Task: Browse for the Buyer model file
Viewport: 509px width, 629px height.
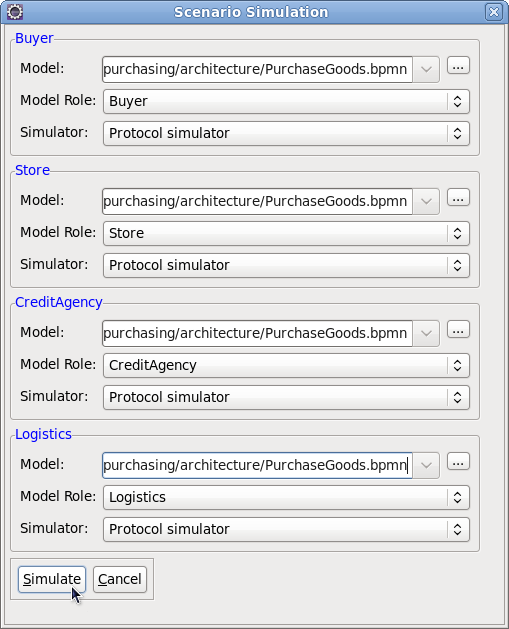Action: 458,66
